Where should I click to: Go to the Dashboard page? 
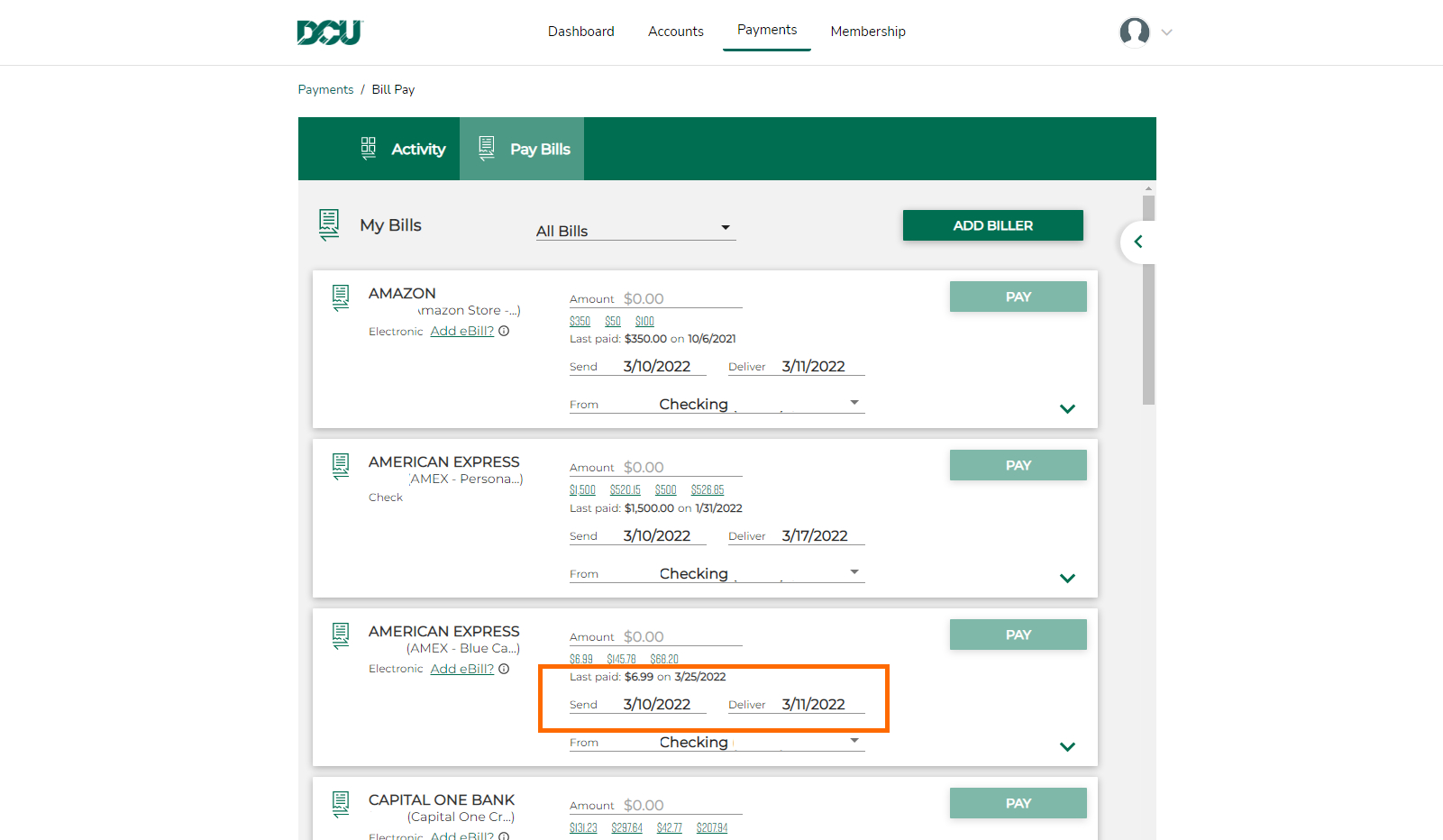[580, 32]
